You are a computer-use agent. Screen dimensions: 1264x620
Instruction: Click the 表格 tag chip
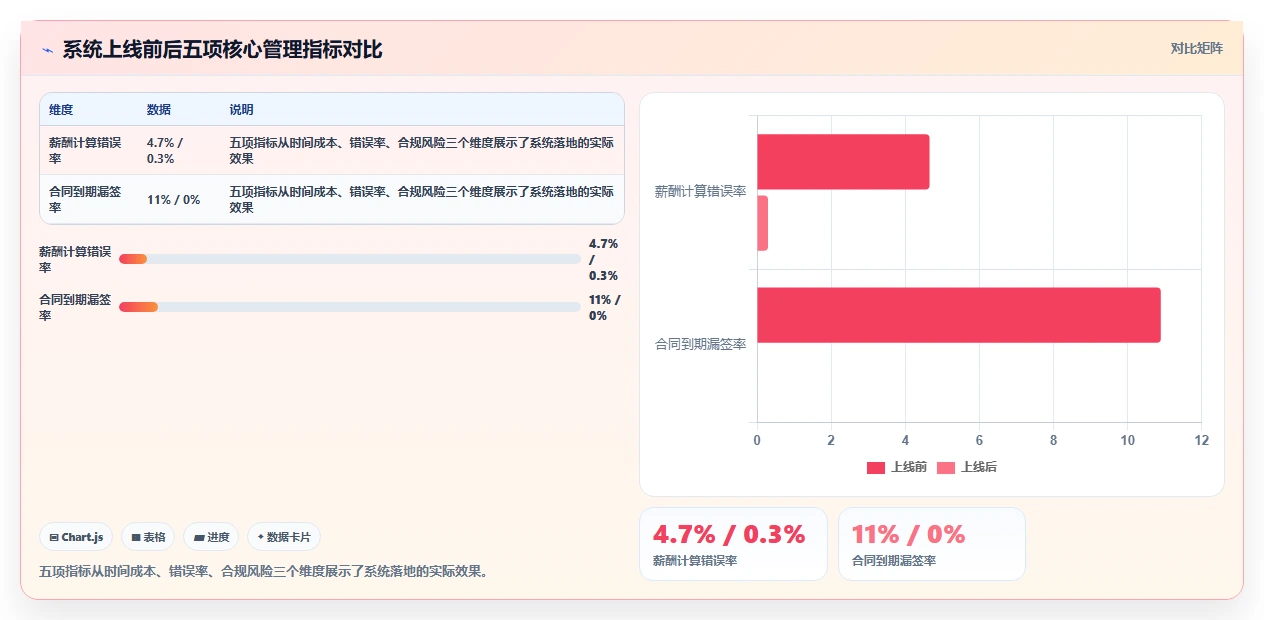[x=148, y=537]
